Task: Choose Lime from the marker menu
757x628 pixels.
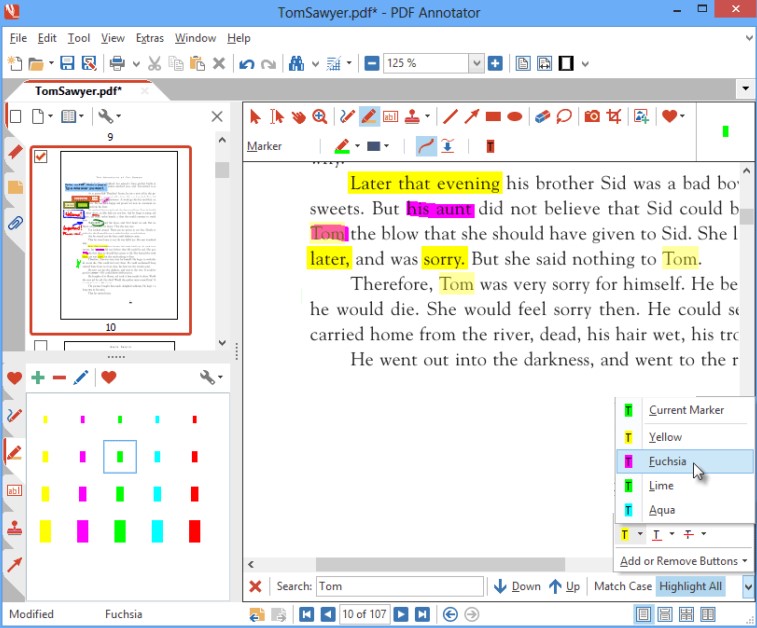Action: click(x=685, y=486)
